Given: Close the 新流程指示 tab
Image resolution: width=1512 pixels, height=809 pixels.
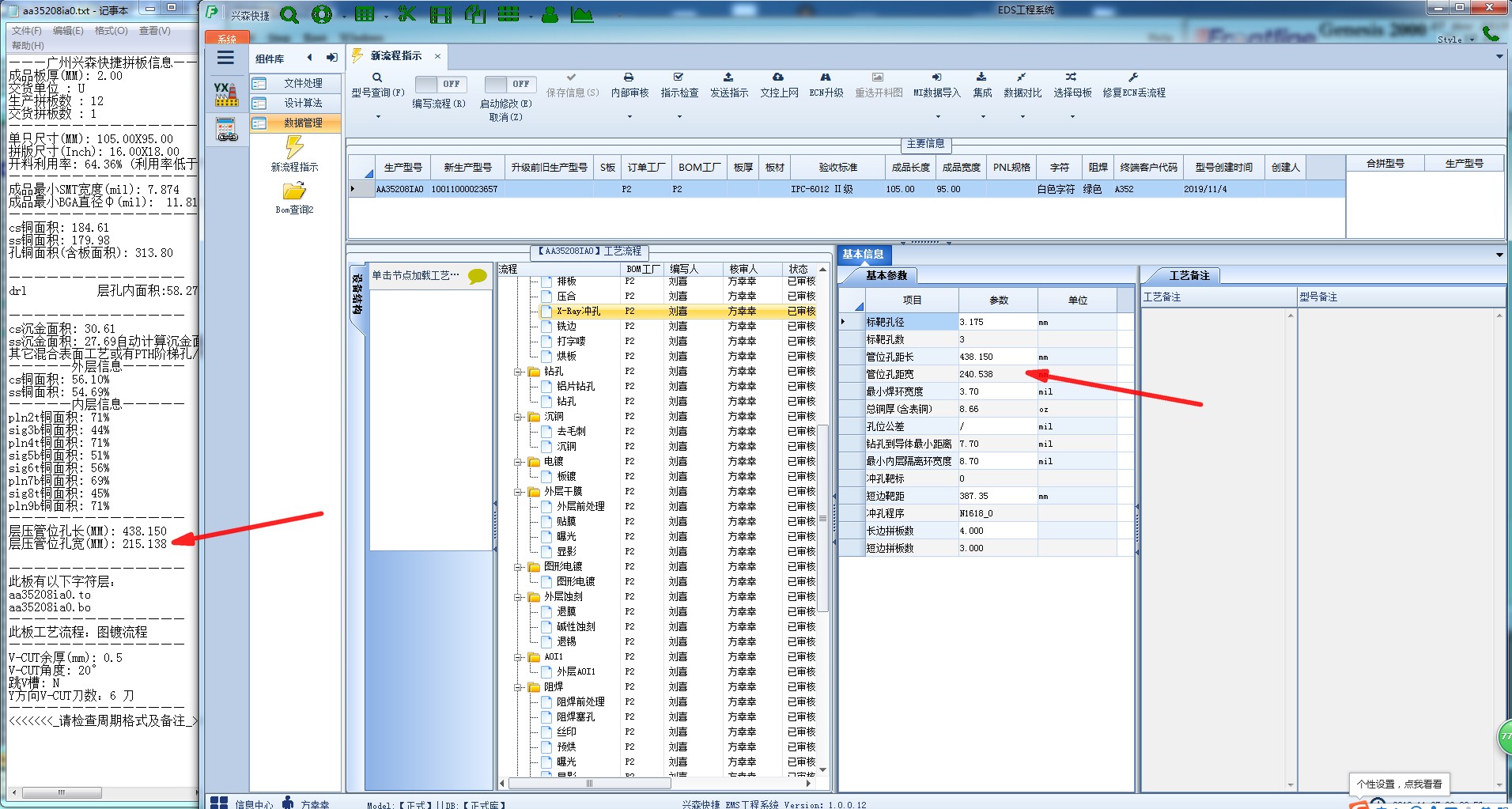Looking at the screenshot, I should point(437,56).
